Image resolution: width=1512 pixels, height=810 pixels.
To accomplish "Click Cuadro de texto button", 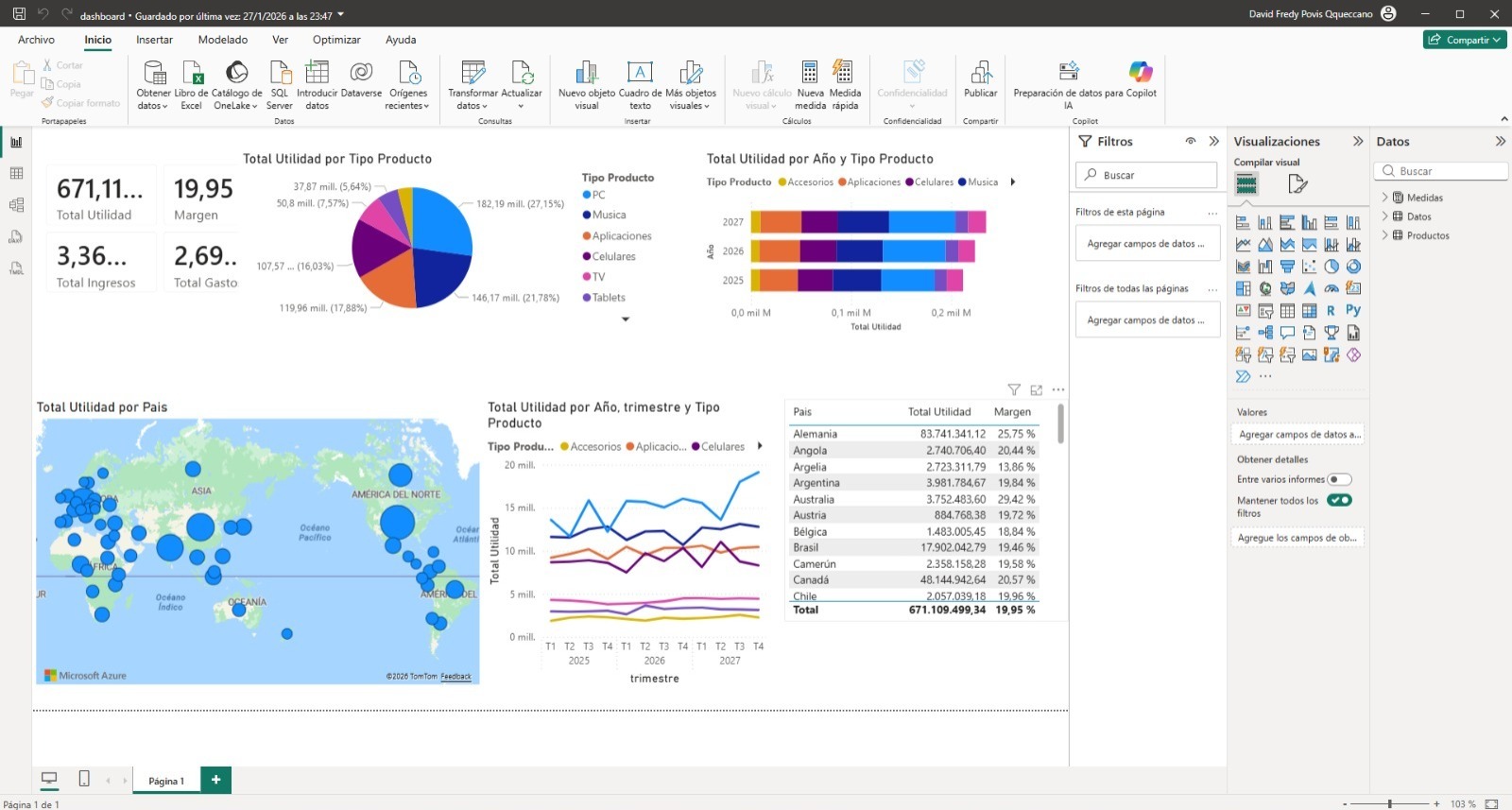I will [640, 85].
